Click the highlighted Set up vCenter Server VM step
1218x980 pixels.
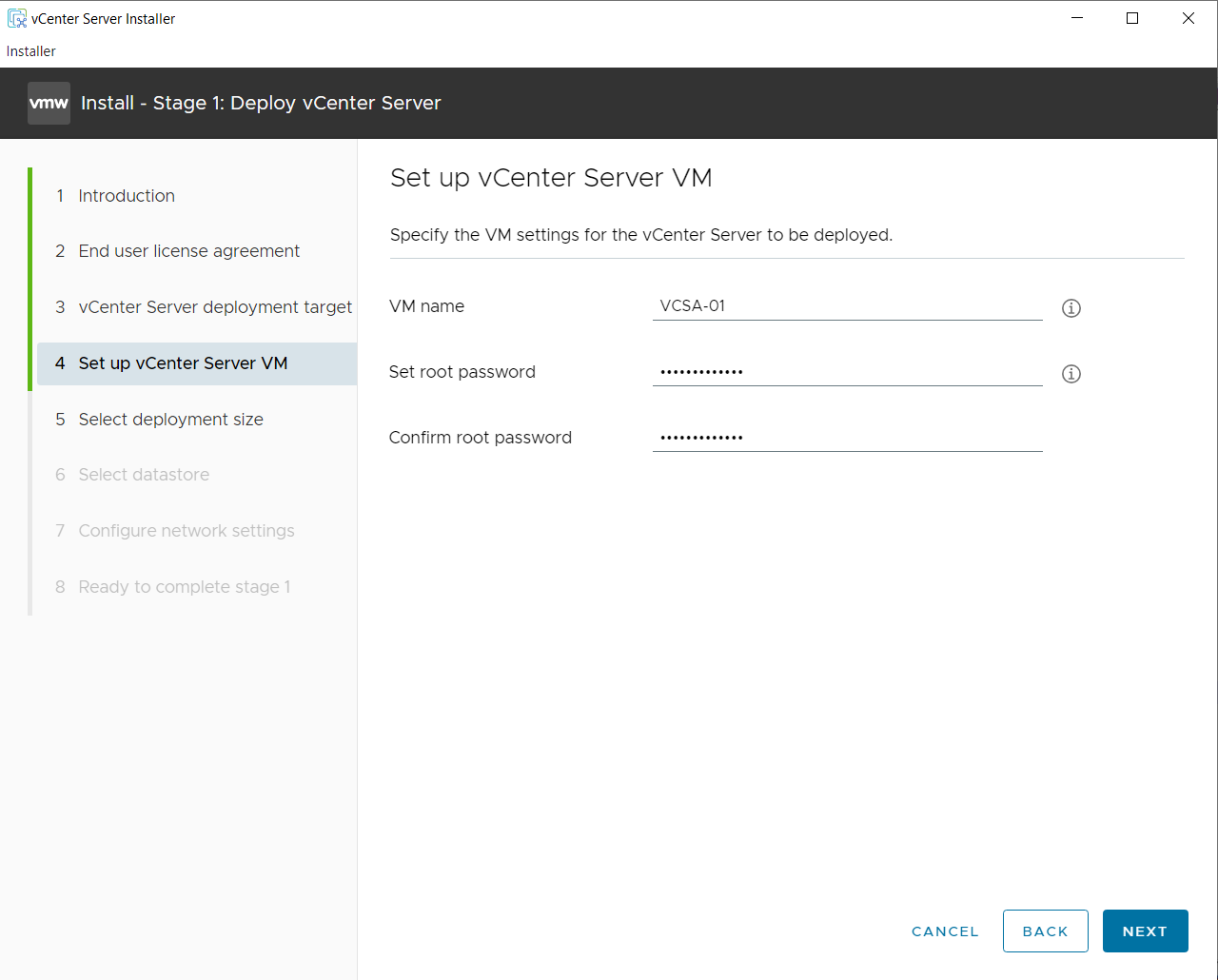pos(182,363)
